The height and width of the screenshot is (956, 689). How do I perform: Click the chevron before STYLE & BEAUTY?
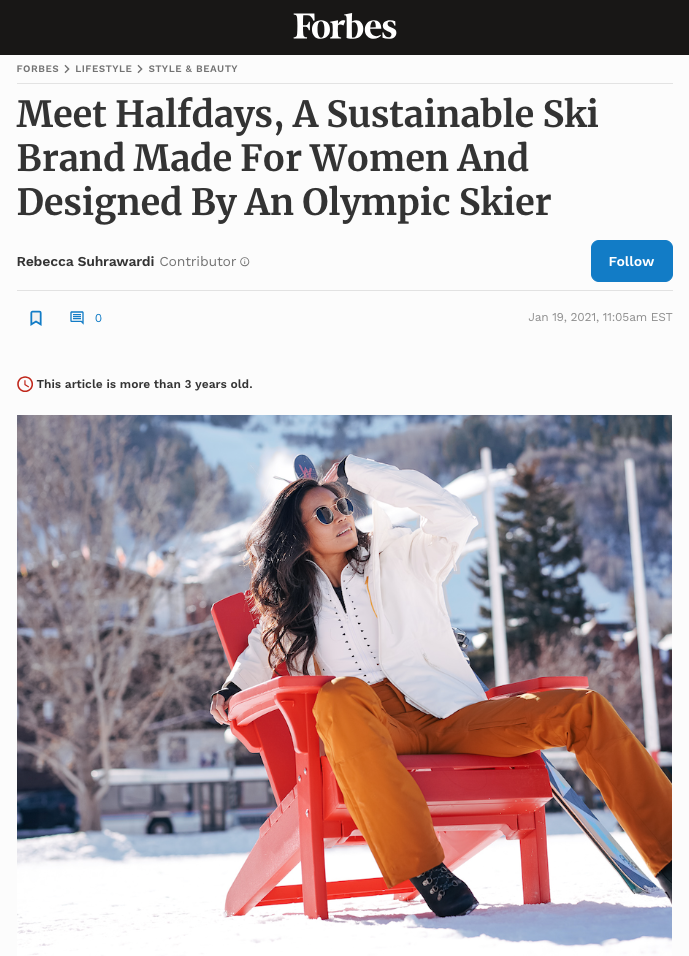140,69
